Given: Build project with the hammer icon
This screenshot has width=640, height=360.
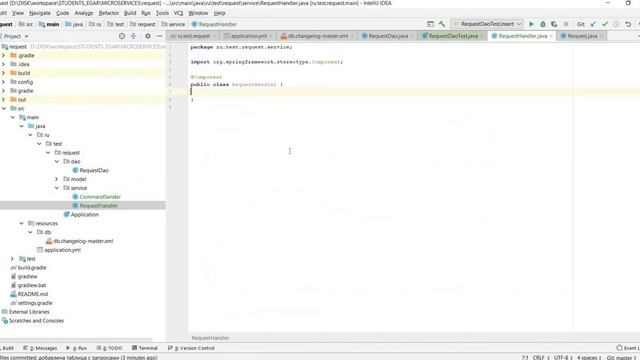Looking at the screenshot, I should coord(442,24).
